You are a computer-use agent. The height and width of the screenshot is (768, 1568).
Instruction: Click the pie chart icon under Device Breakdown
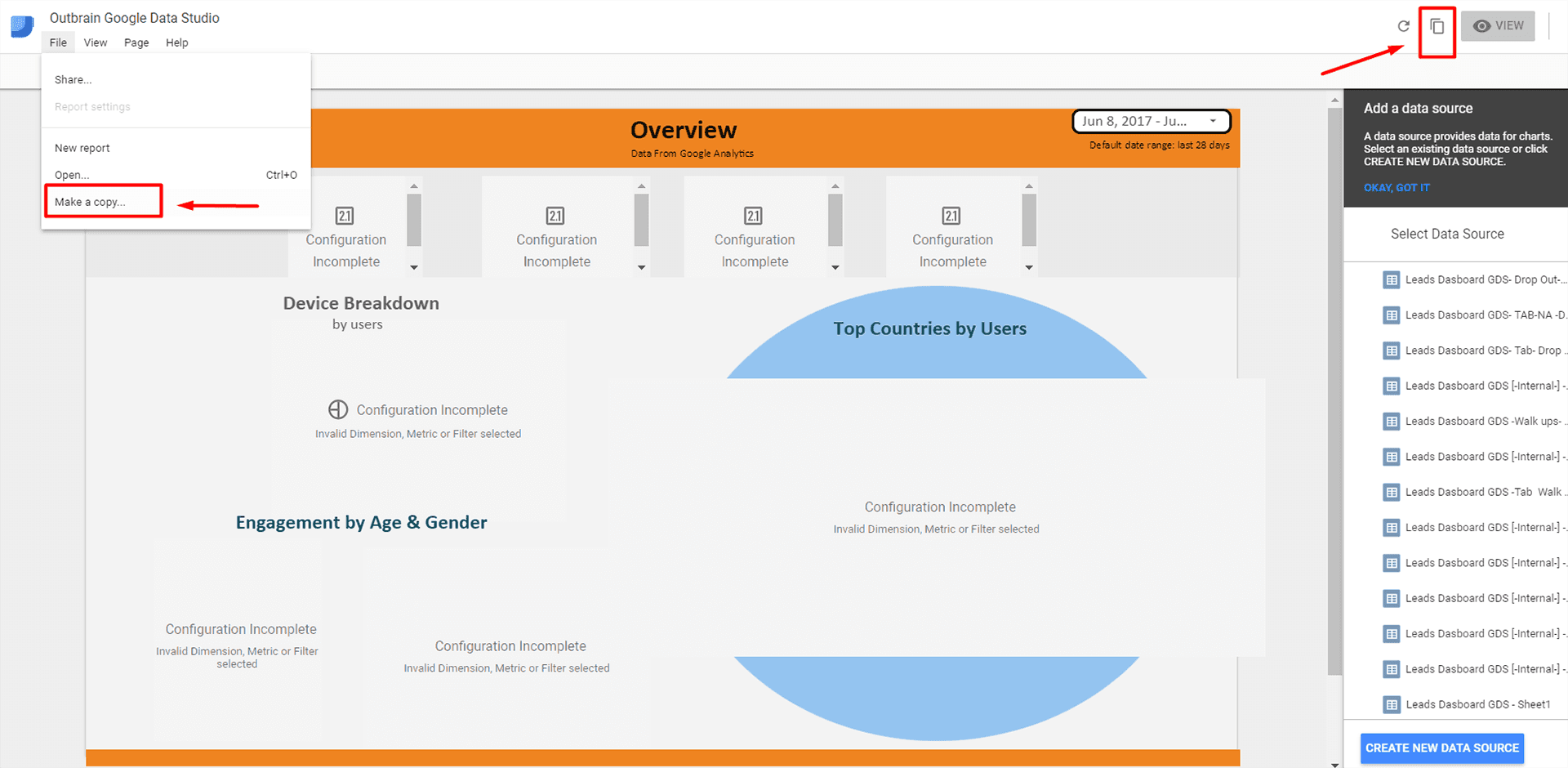(338, 409)
